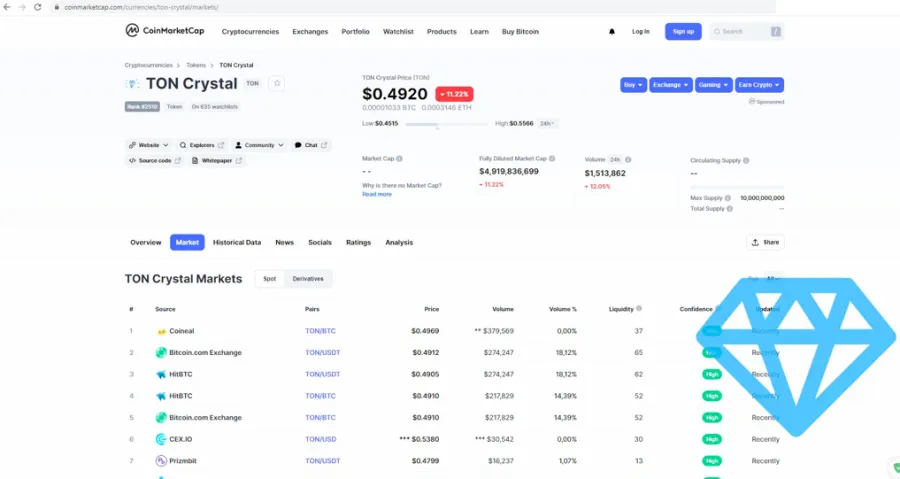Viewport: 900px width, 479px height.
Task: Click browser forward arrow
Action: click(22, 7)
